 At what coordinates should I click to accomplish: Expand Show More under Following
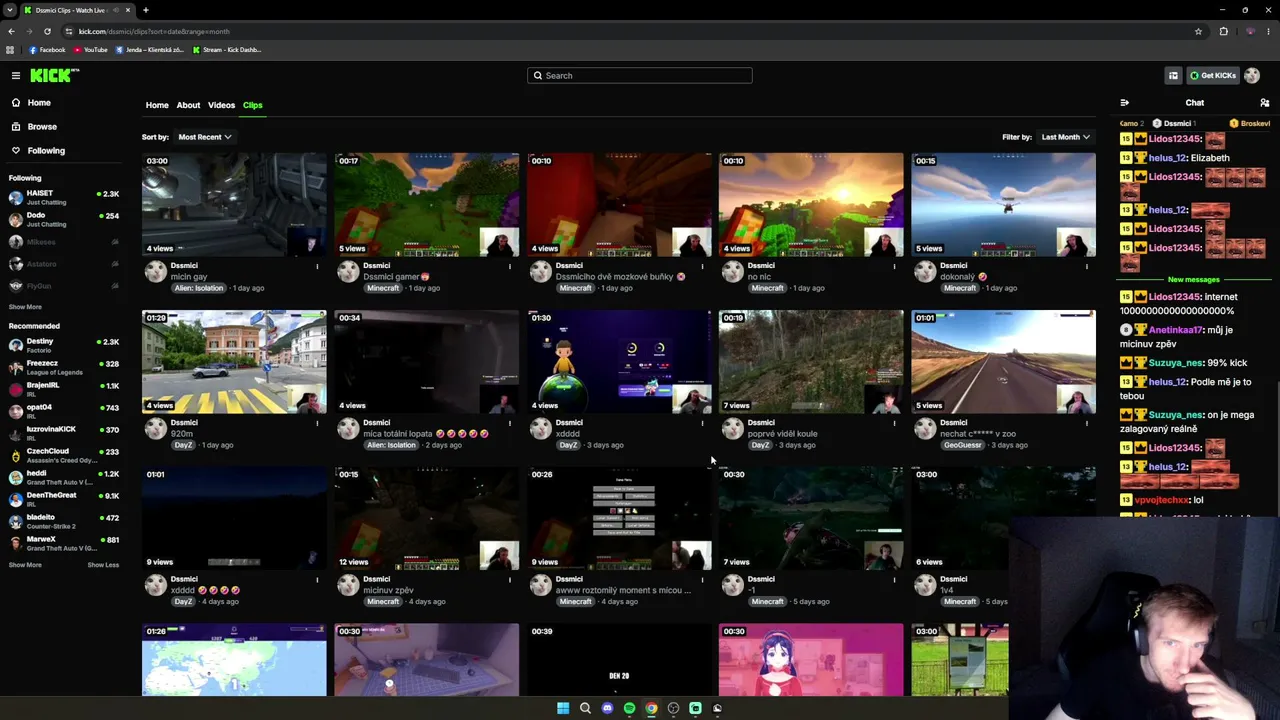pos(25,307)
